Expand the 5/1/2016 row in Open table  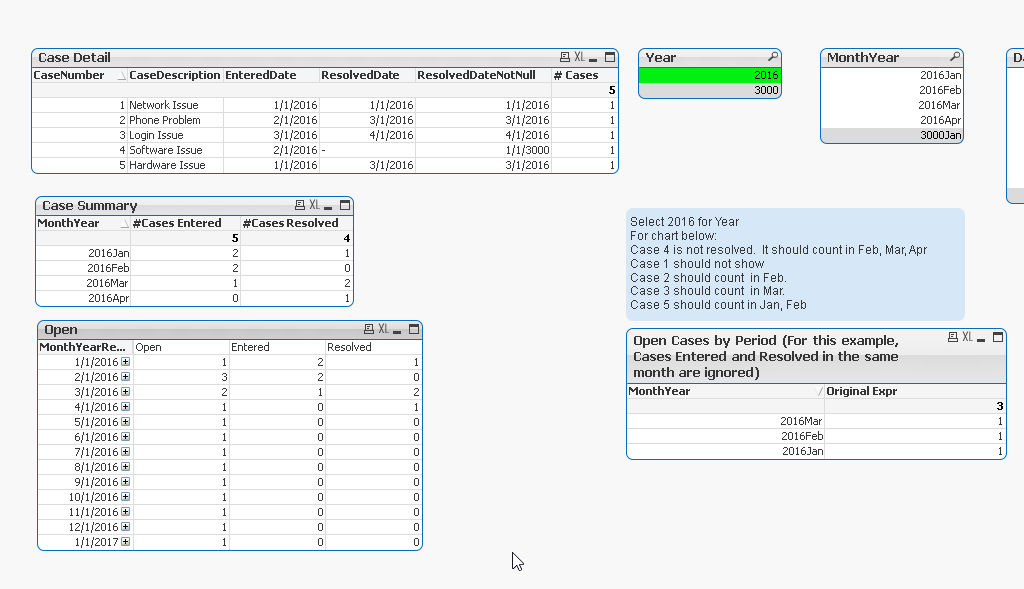[125, 422]
